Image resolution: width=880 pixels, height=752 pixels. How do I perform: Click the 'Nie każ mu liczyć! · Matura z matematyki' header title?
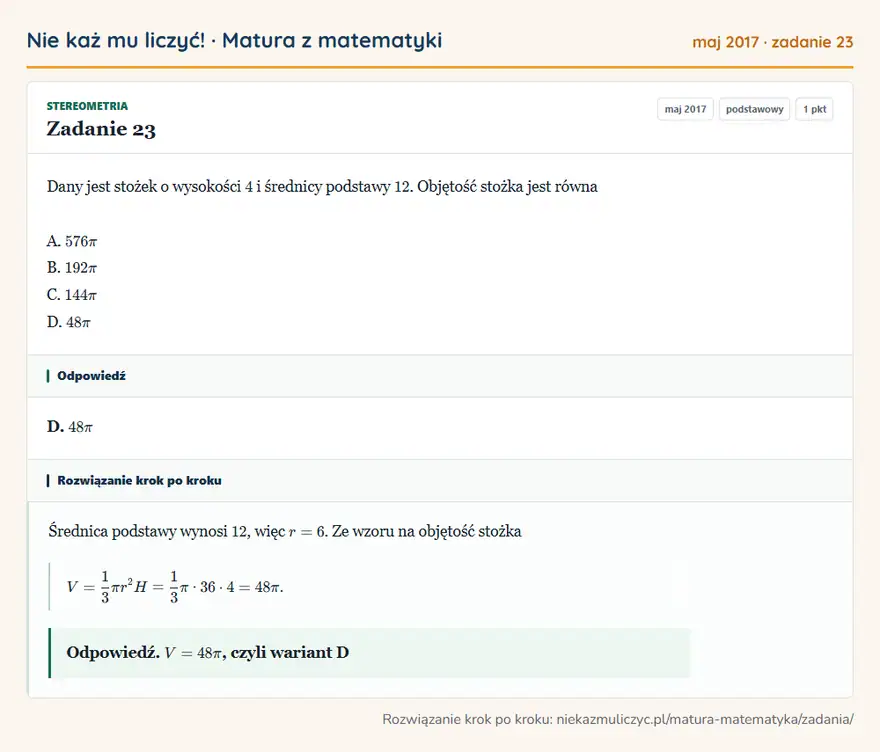[234, 41]
